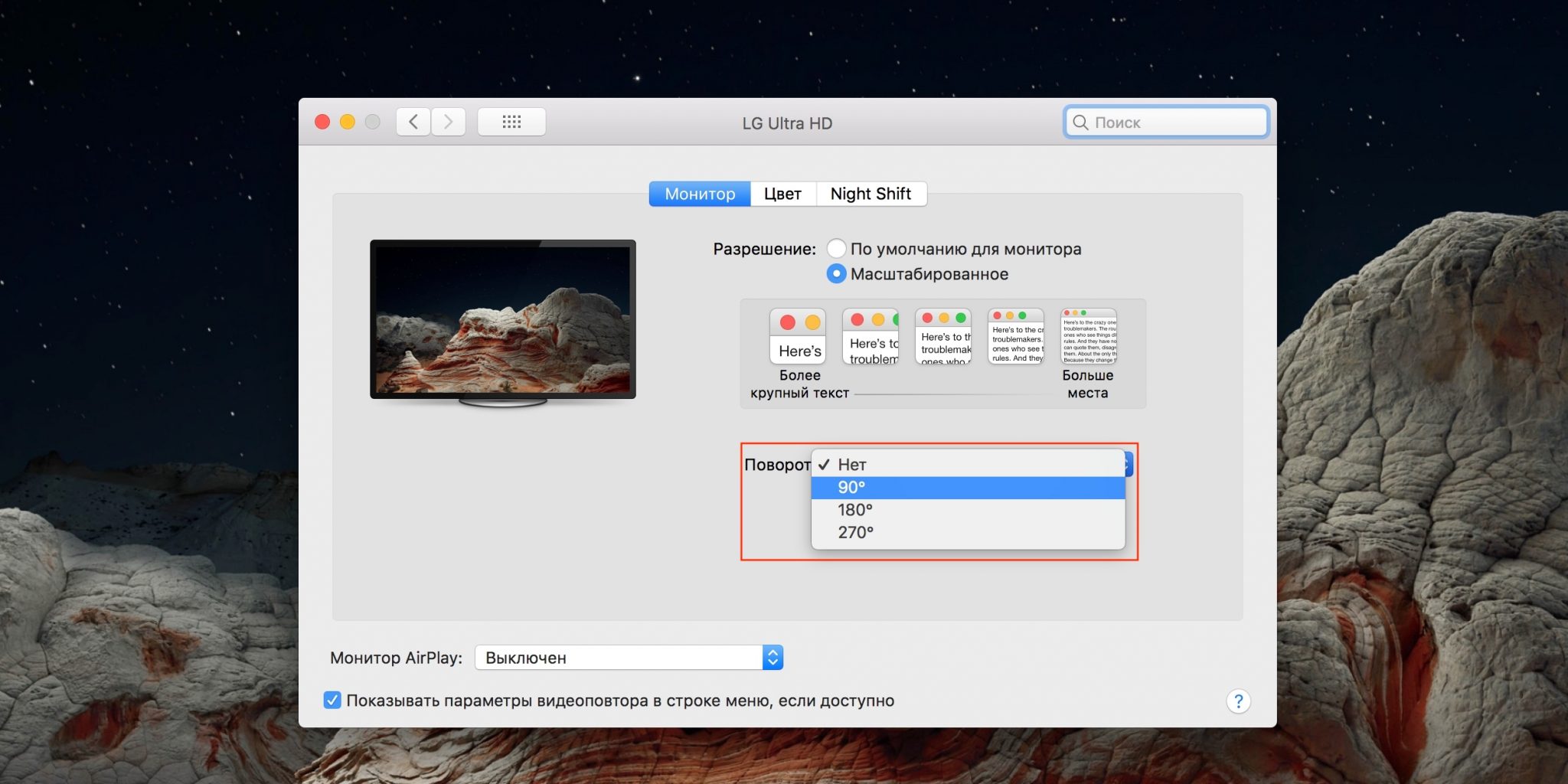The height and width of the screenshot is (784, 1568).
Task: Show all preferences with the grid button
Action: pyautogui.click(x=511, y=122)
